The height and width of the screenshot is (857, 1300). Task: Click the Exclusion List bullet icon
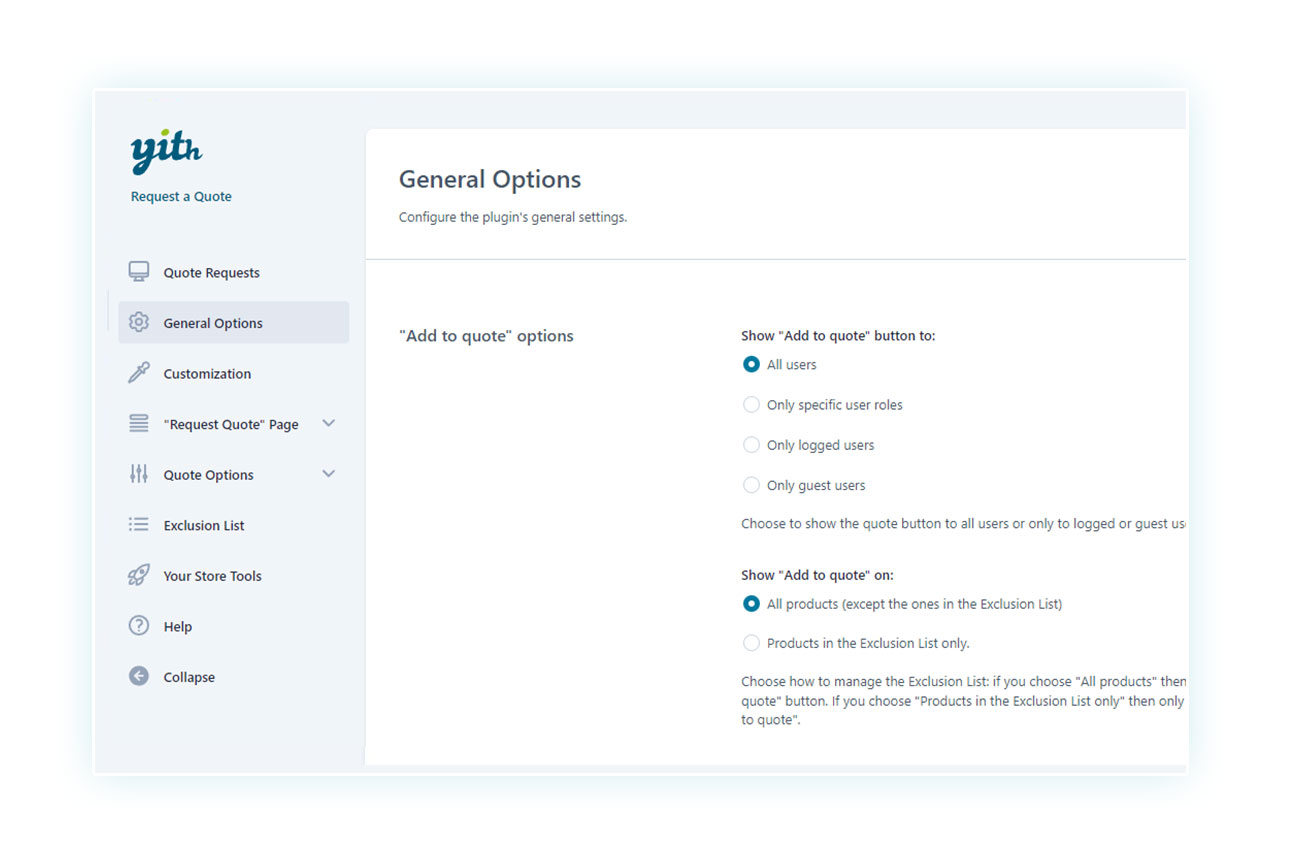pos(139,525)
